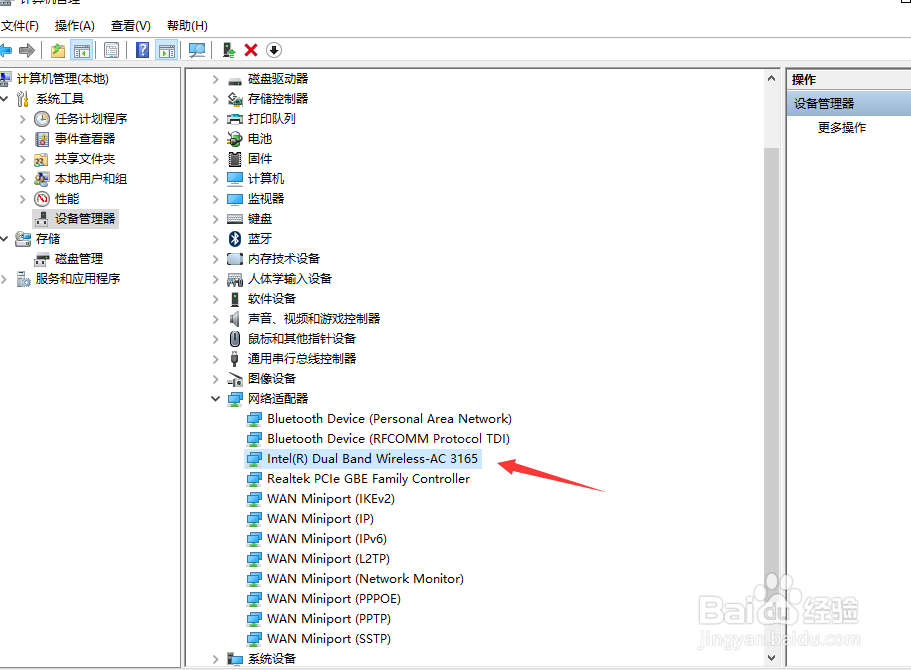Expand the 系统设备 node
The width and height of the screenshot is (911, 670).
[216, 659]
